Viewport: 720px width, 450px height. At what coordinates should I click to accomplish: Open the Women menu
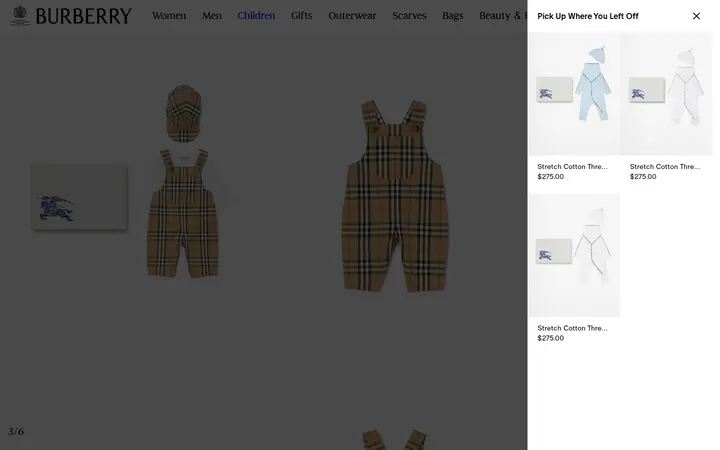click(x=169, y=16)
